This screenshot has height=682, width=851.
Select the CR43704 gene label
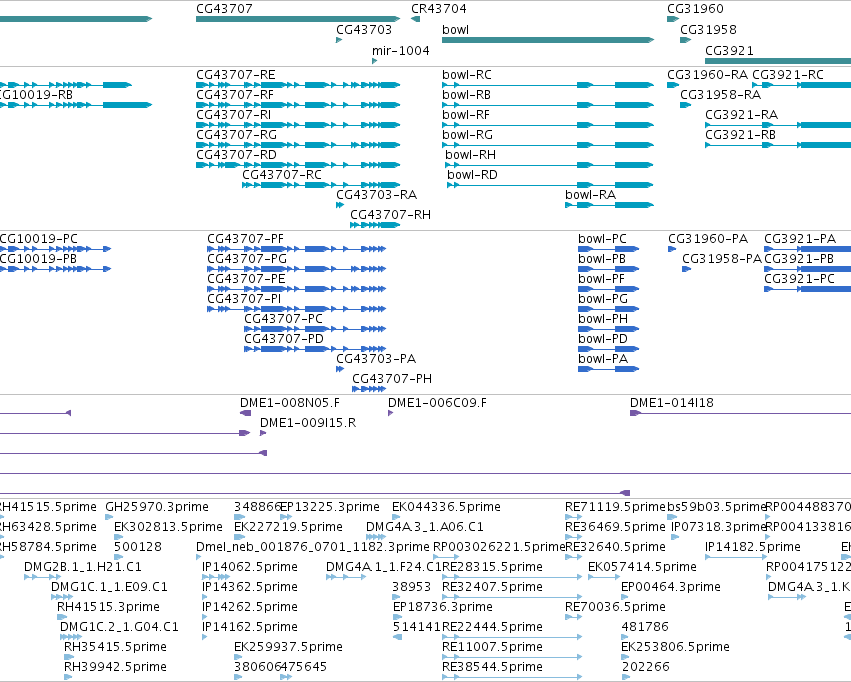pyautogui.click(x=439, y=9)
